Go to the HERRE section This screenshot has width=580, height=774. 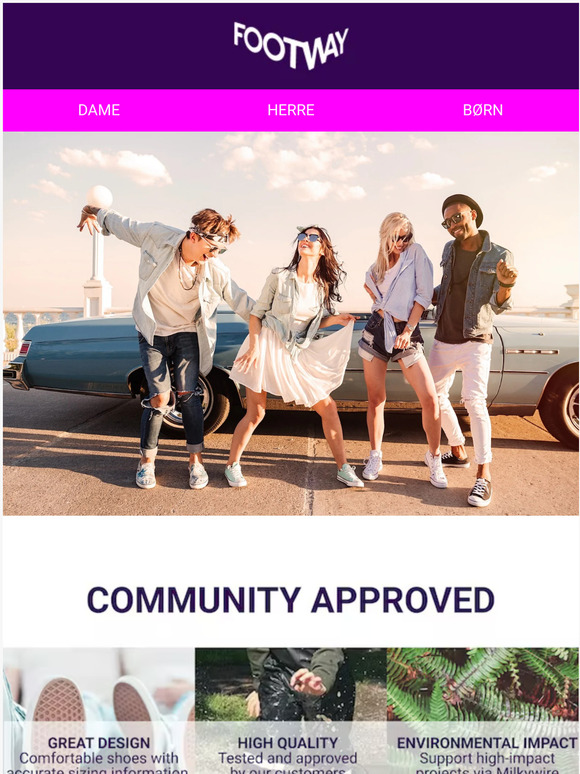pyautogui.click(x=291, y=110)
